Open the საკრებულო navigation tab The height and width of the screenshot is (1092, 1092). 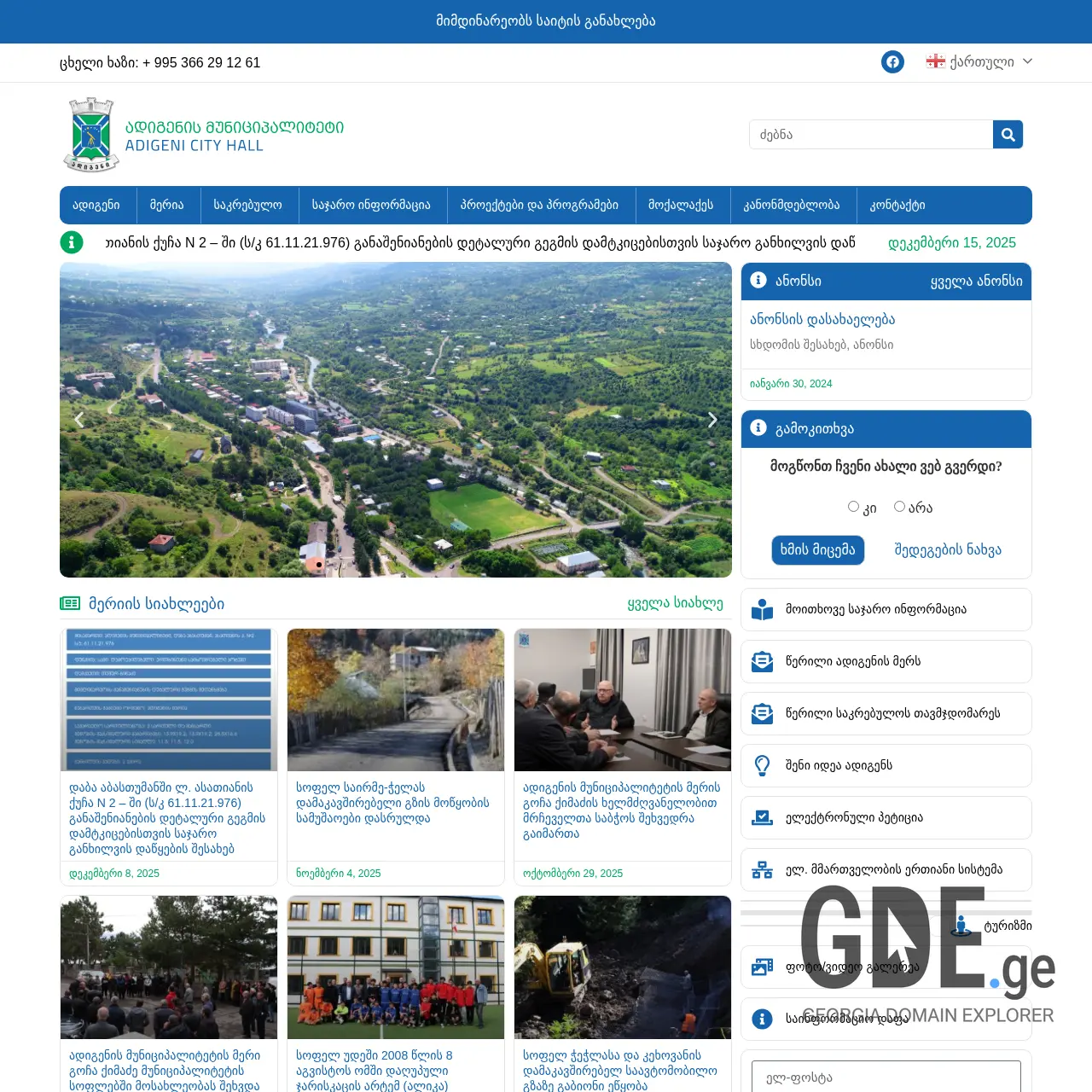coord(250,205)
